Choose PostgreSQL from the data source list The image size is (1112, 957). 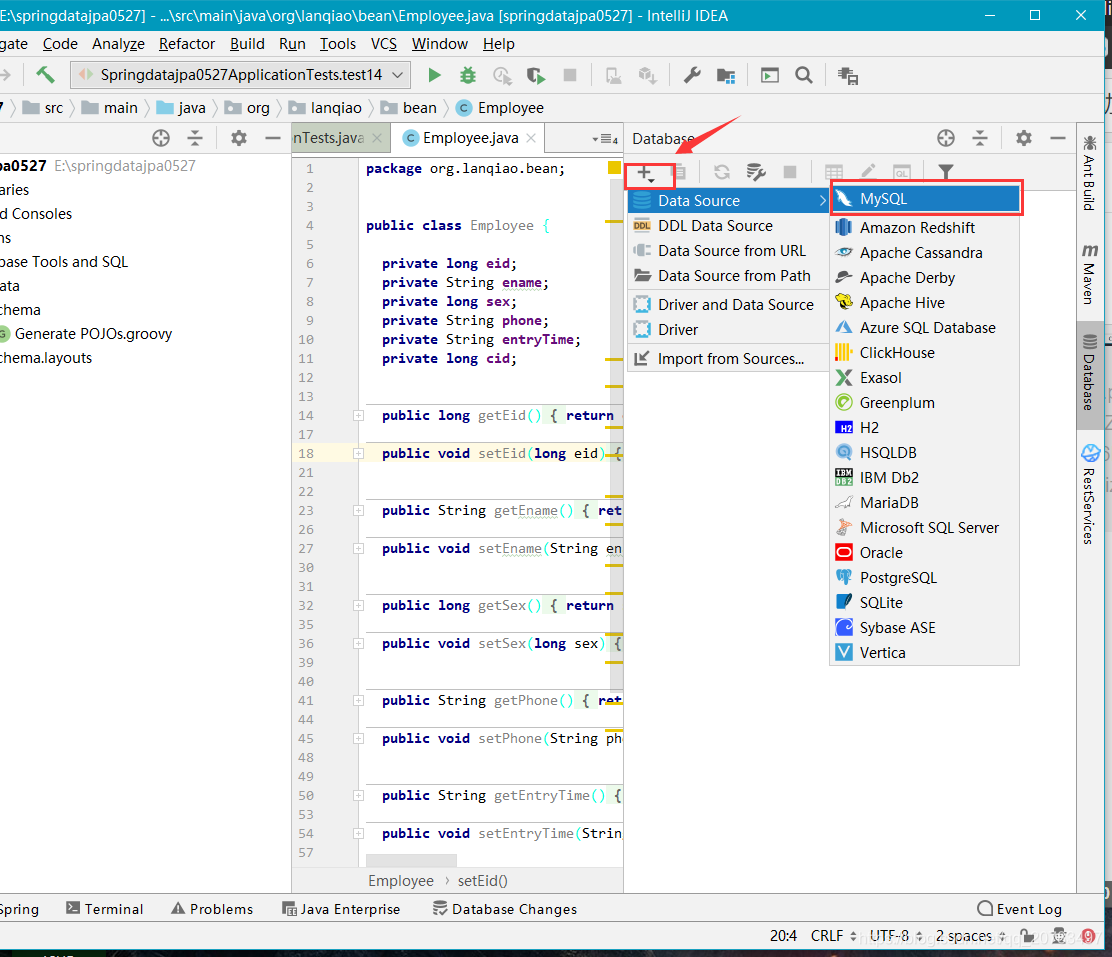[924, 577]
